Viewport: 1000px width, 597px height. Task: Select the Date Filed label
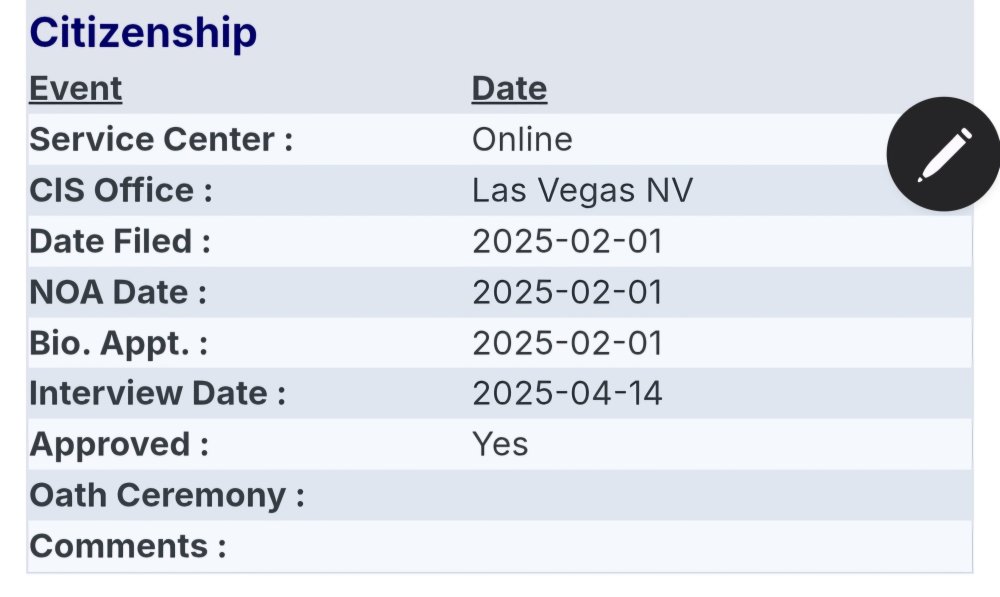click(x=120, y=241)
